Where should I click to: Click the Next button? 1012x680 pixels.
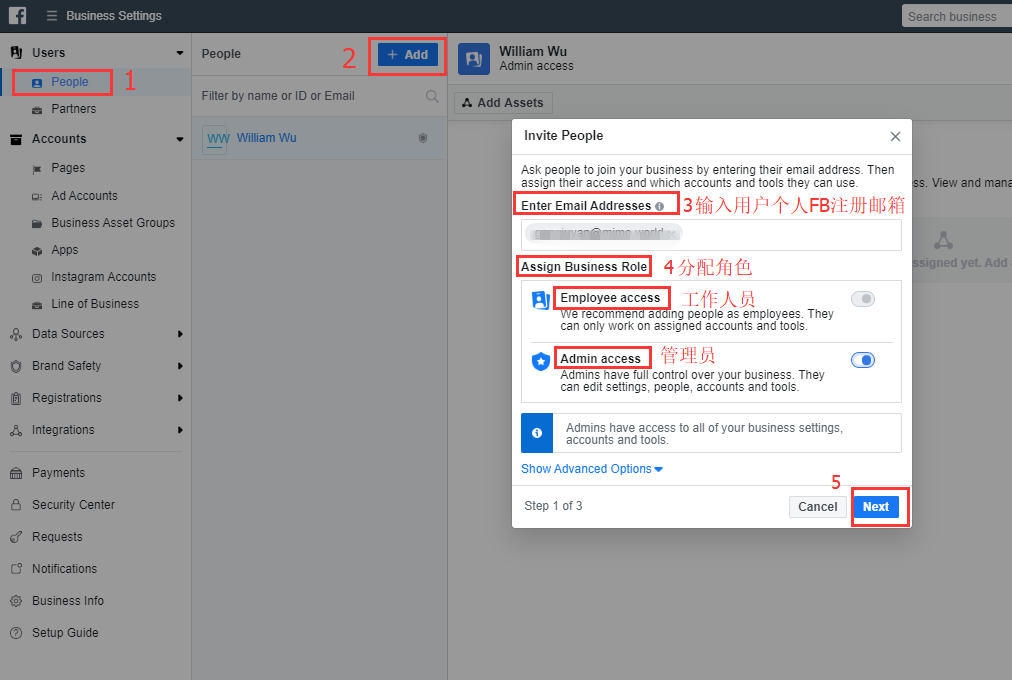click(x=876, y=507)
